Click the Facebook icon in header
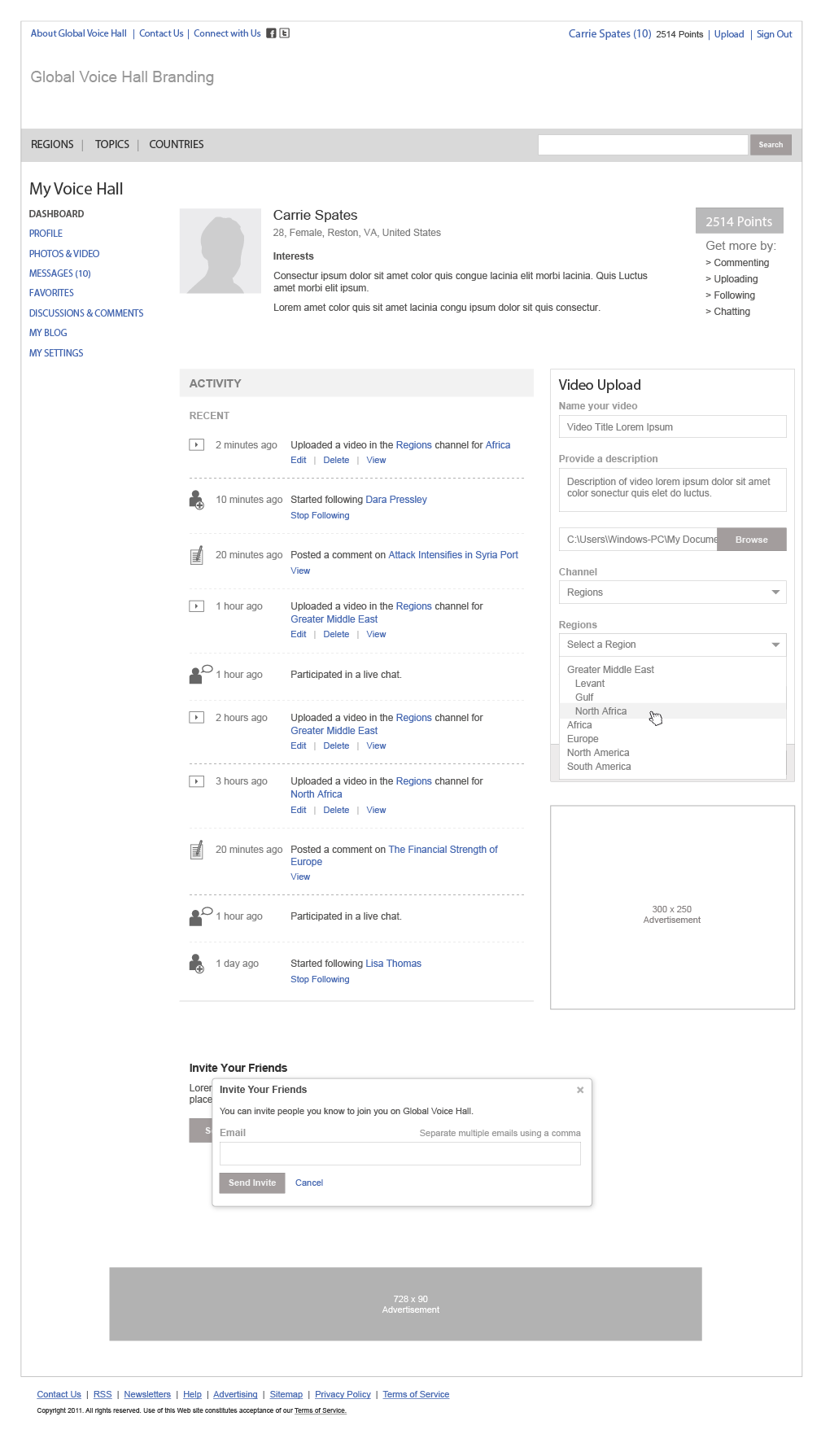Image resolution: width=821 pixels, height=1456 pixels. [x=271, y=33]
